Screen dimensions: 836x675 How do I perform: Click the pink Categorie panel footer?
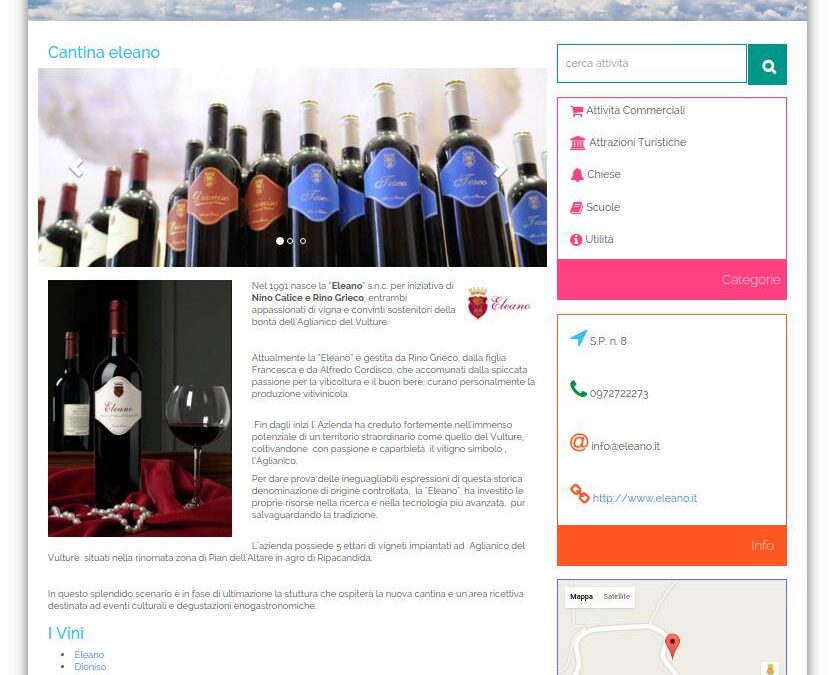672,279
